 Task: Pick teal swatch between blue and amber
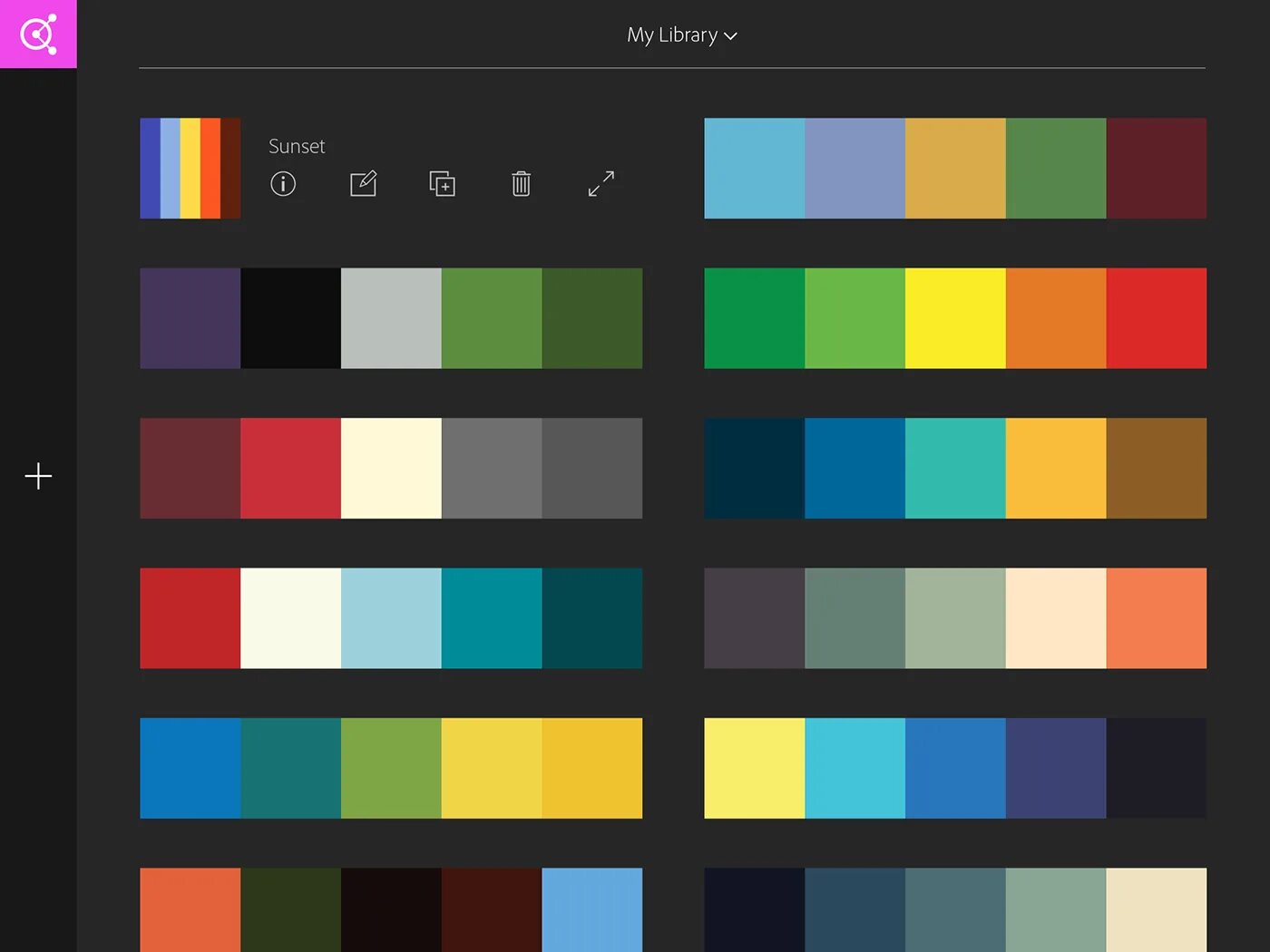tap(955, 468)
